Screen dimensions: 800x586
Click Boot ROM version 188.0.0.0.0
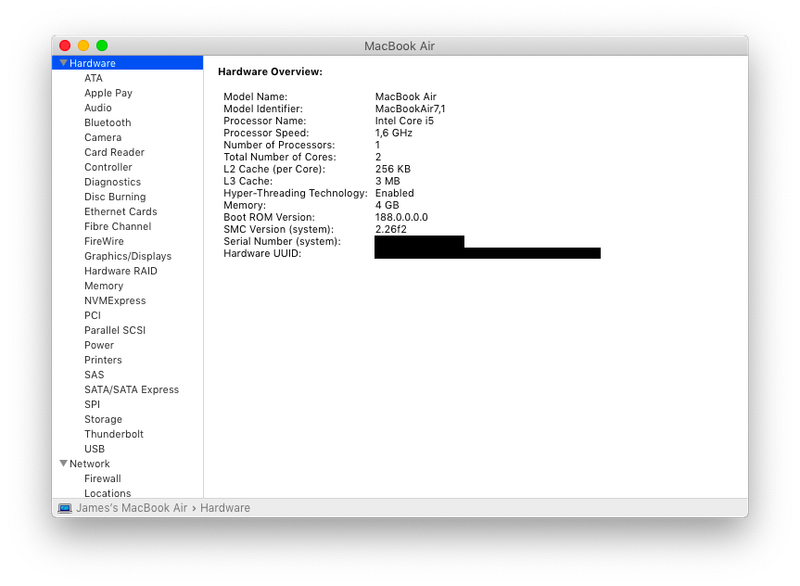(x=401, y=217)
